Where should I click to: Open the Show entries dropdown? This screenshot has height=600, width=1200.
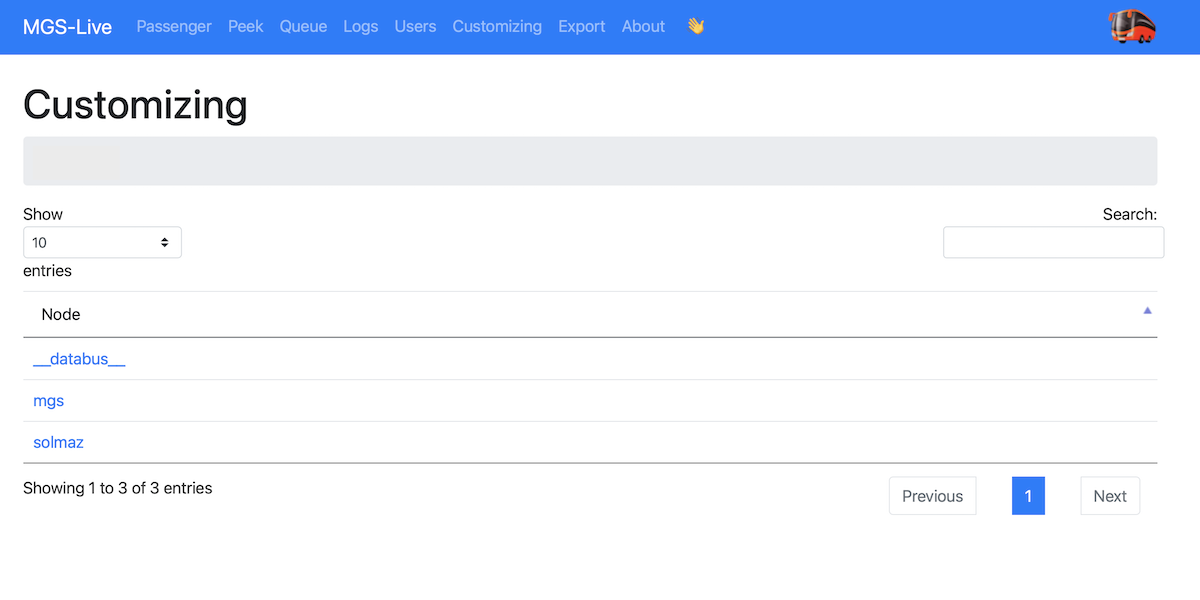click(x=102, y=242)
